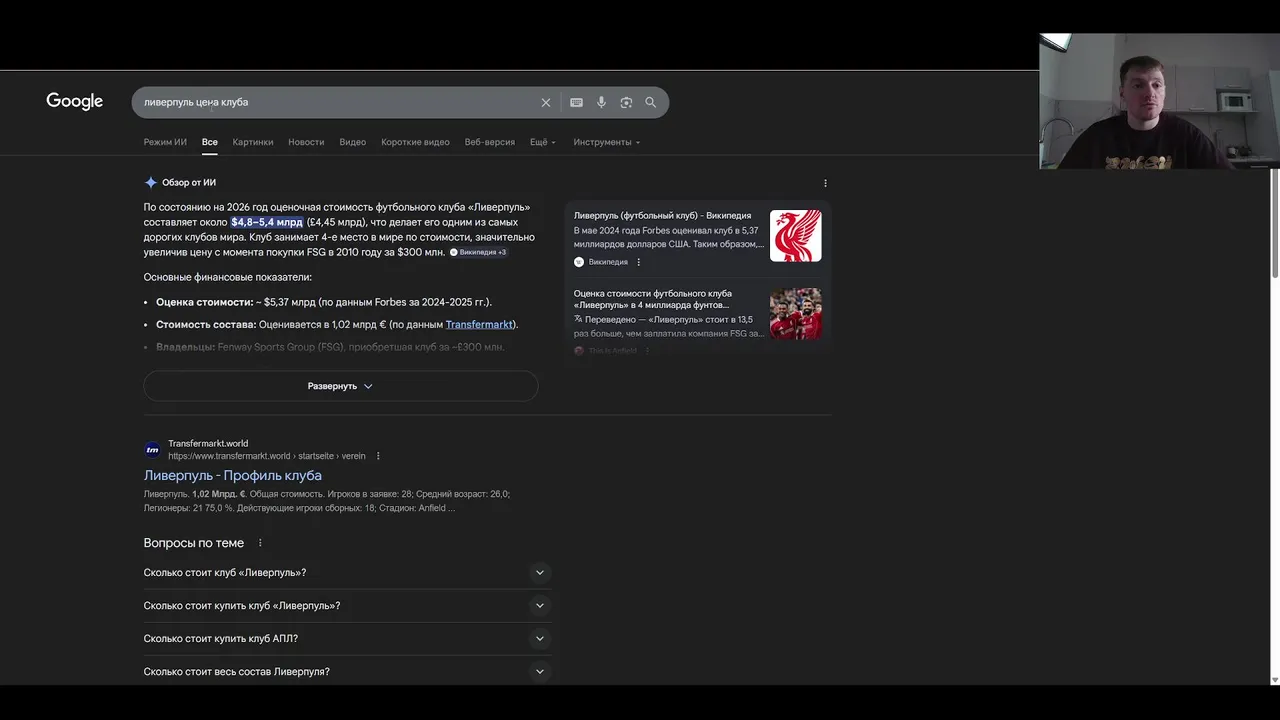Expand question Сколько стоит купить клуб АПЛ?
Screen dimensions: 1280x720
[347, 639]
